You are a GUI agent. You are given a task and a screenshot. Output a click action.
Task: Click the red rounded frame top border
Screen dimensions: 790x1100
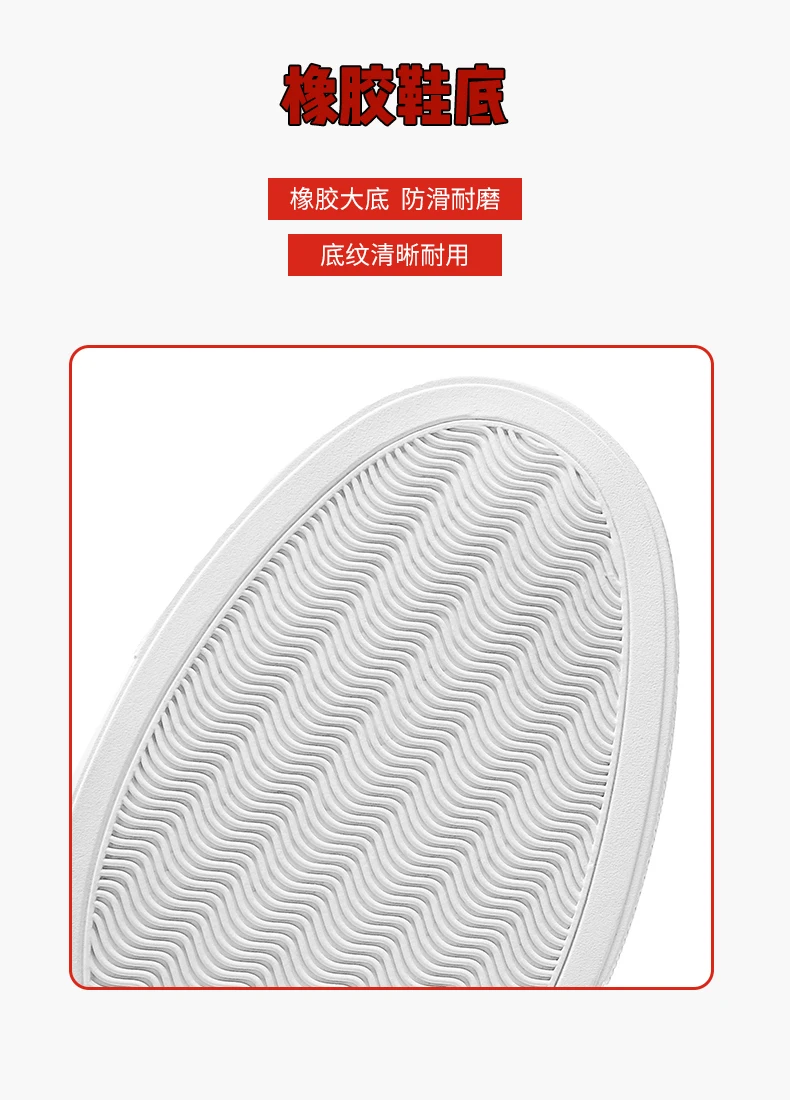pyautogui.click(x=391, y=347)
